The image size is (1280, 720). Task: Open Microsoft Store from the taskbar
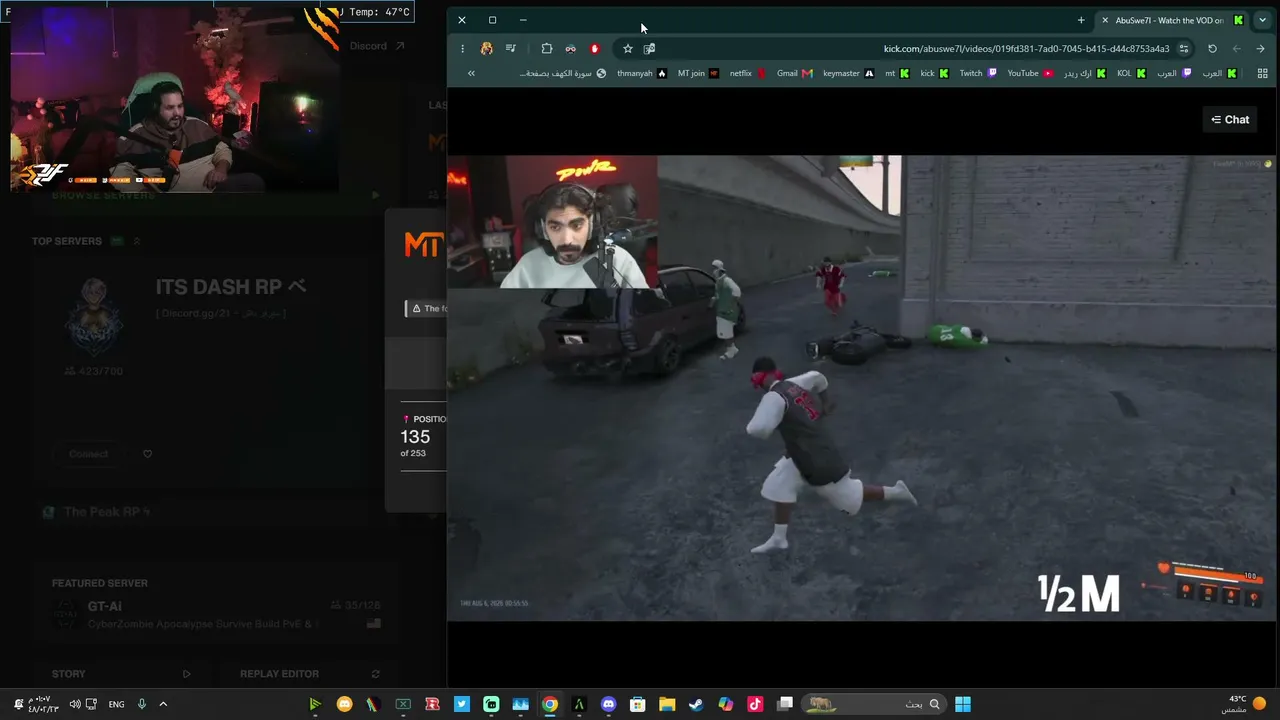pos(638,704)
